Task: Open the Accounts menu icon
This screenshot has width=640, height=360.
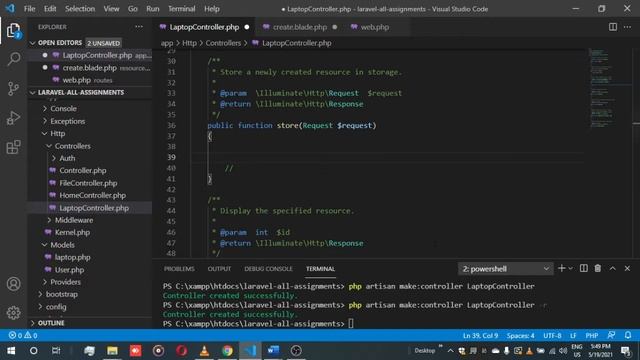Action: [13, 284]
